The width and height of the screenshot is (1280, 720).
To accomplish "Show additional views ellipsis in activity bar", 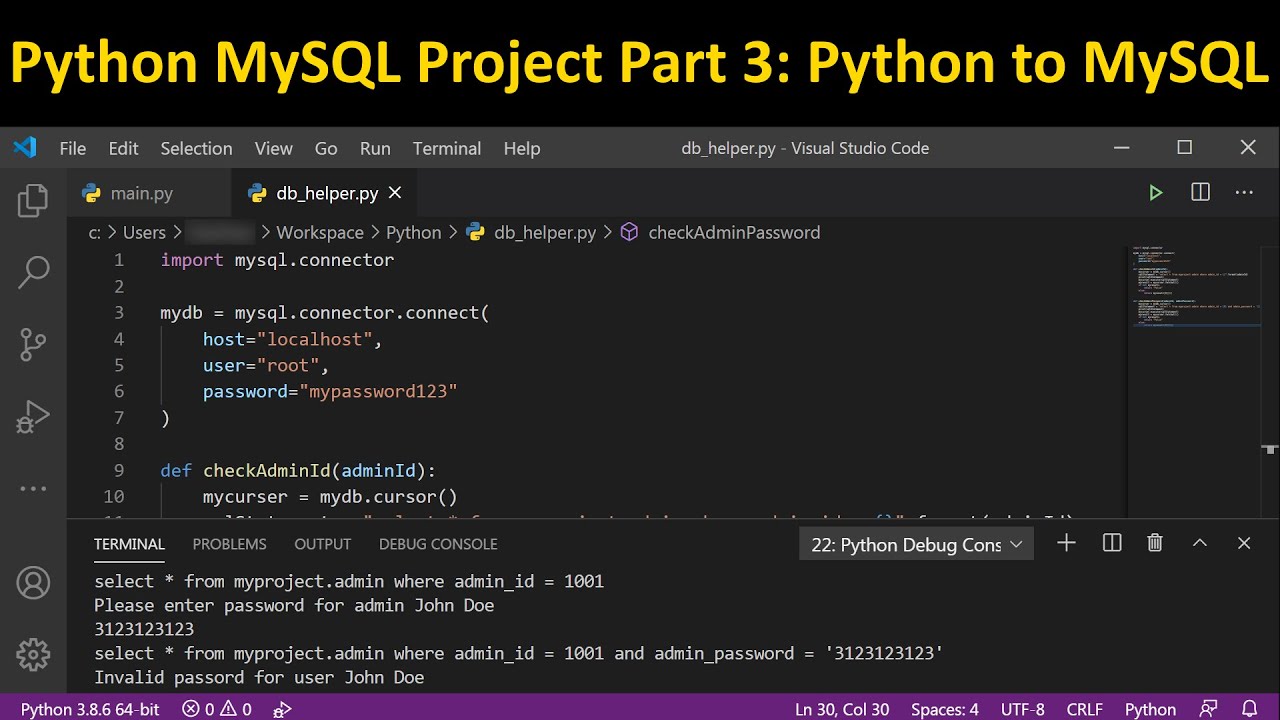I will pos(33,489).
